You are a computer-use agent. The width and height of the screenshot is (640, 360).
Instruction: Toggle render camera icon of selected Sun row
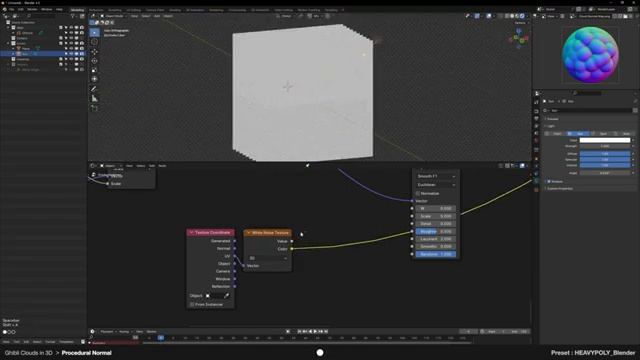click(x=81, y=54)
